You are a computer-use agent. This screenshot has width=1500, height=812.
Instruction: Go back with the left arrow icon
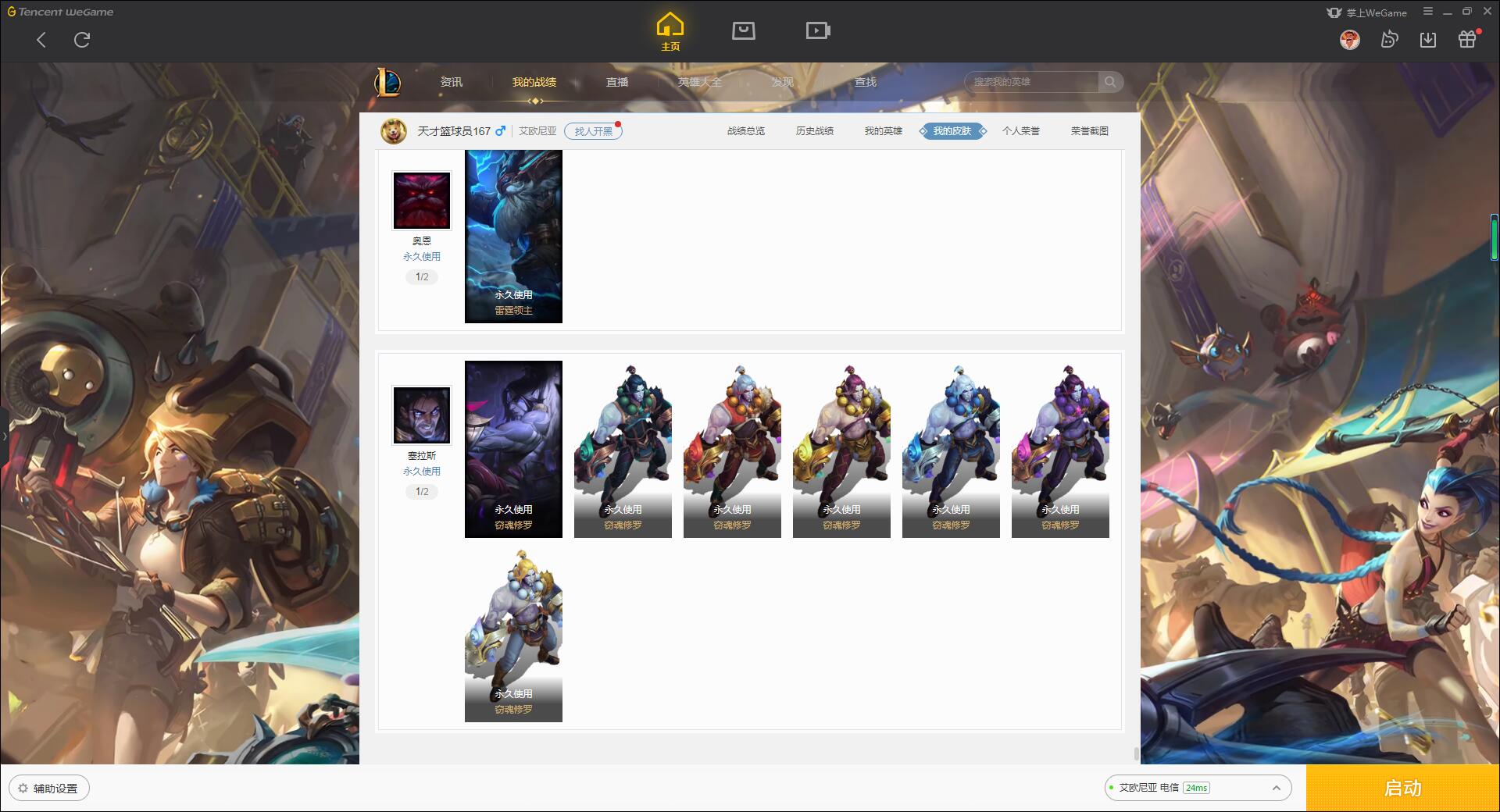point(41,40)
